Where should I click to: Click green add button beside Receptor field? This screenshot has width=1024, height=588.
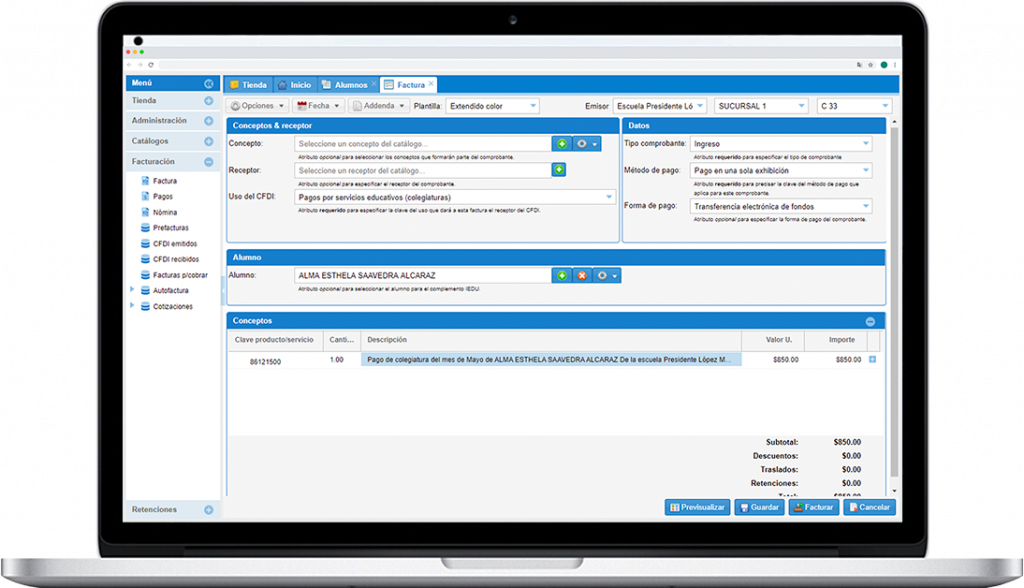pyautogui.click(x=559, y=170)
